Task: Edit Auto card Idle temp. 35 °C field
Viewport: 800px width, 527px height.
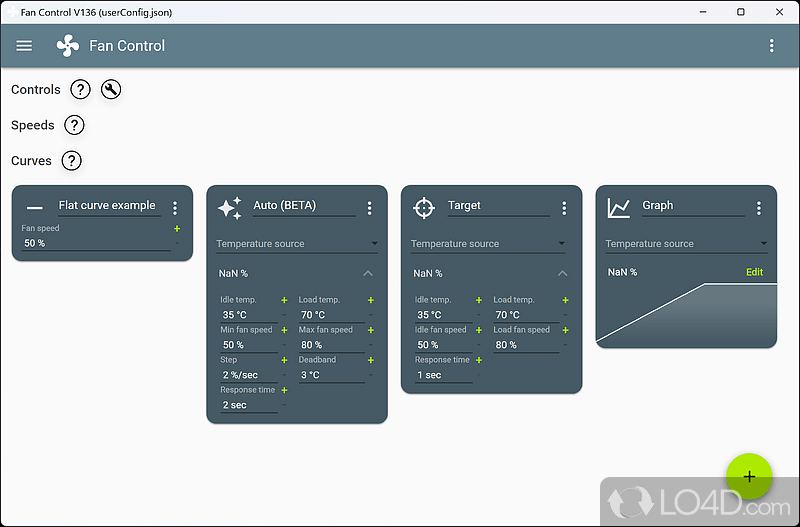Action: pyautogui.click(x=249, y=315)
